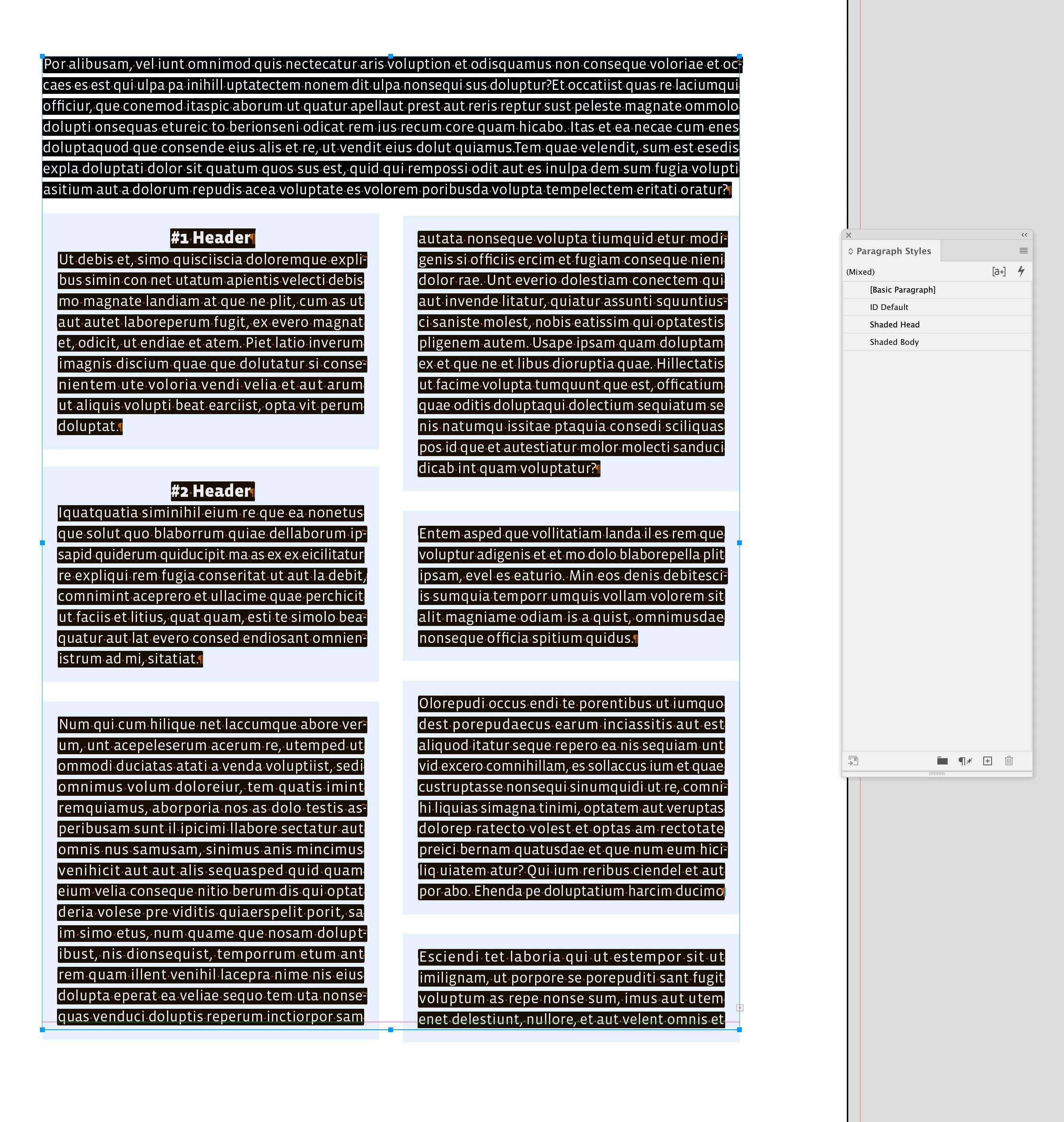The width and height of the screenshot is (1064, 1122).
Task: Close the Paragraph Styles panel
Action: point(849,235)
